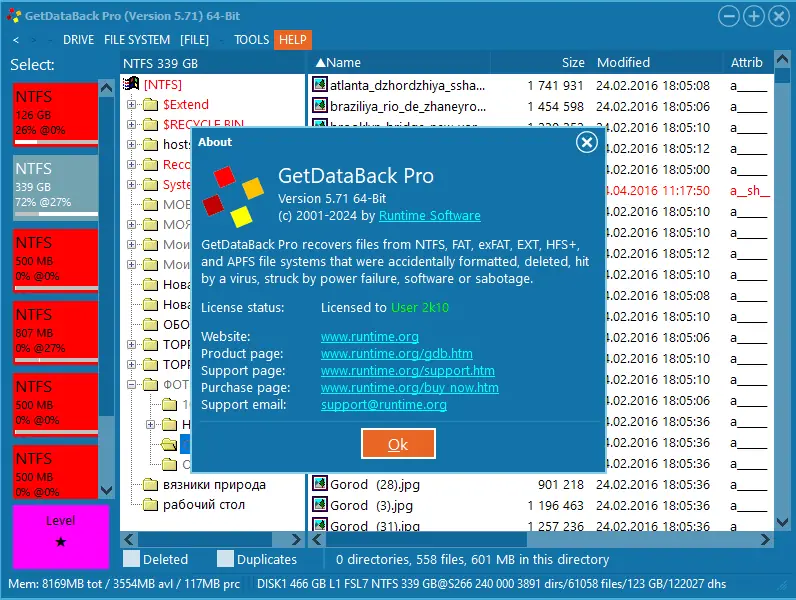Open the www.runtime.org/gdb.htm product link

pos(396,353)
